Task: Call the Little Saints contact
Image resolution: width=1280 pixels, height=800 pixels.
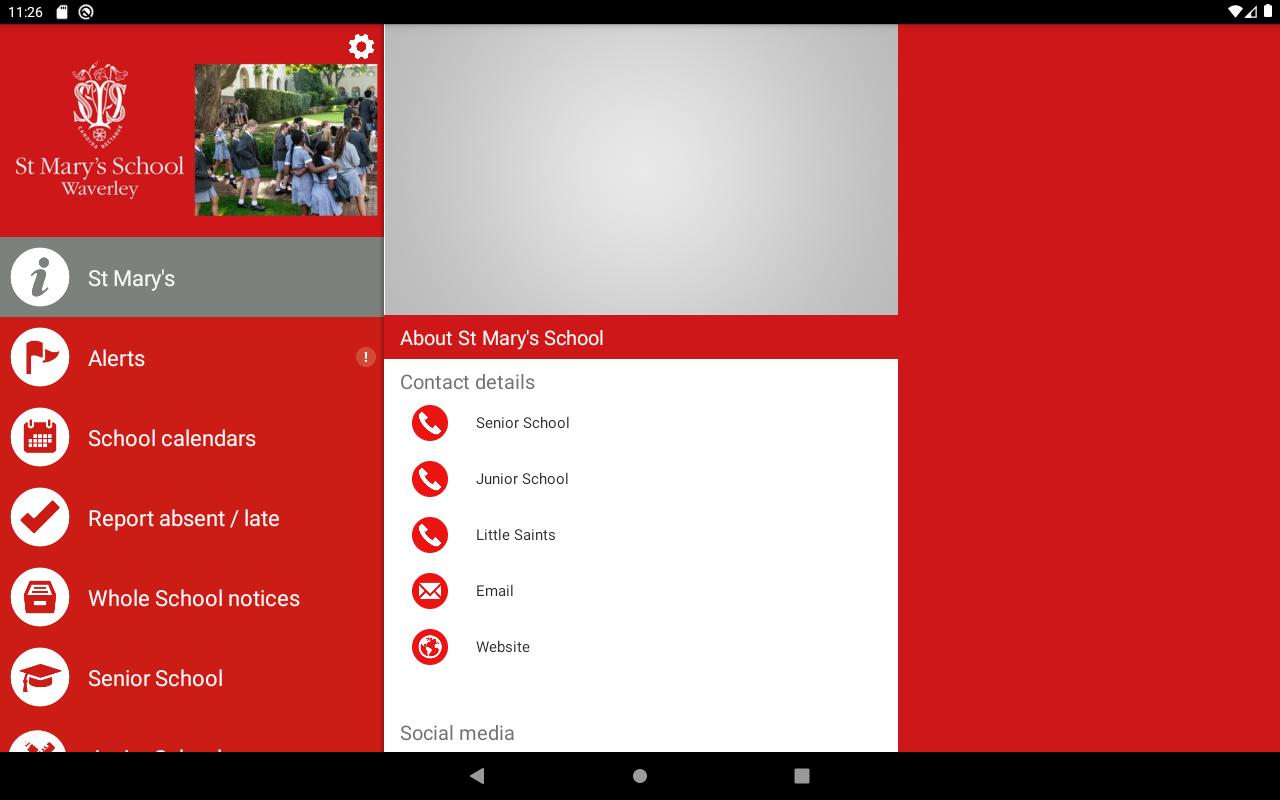Action: 641,535
